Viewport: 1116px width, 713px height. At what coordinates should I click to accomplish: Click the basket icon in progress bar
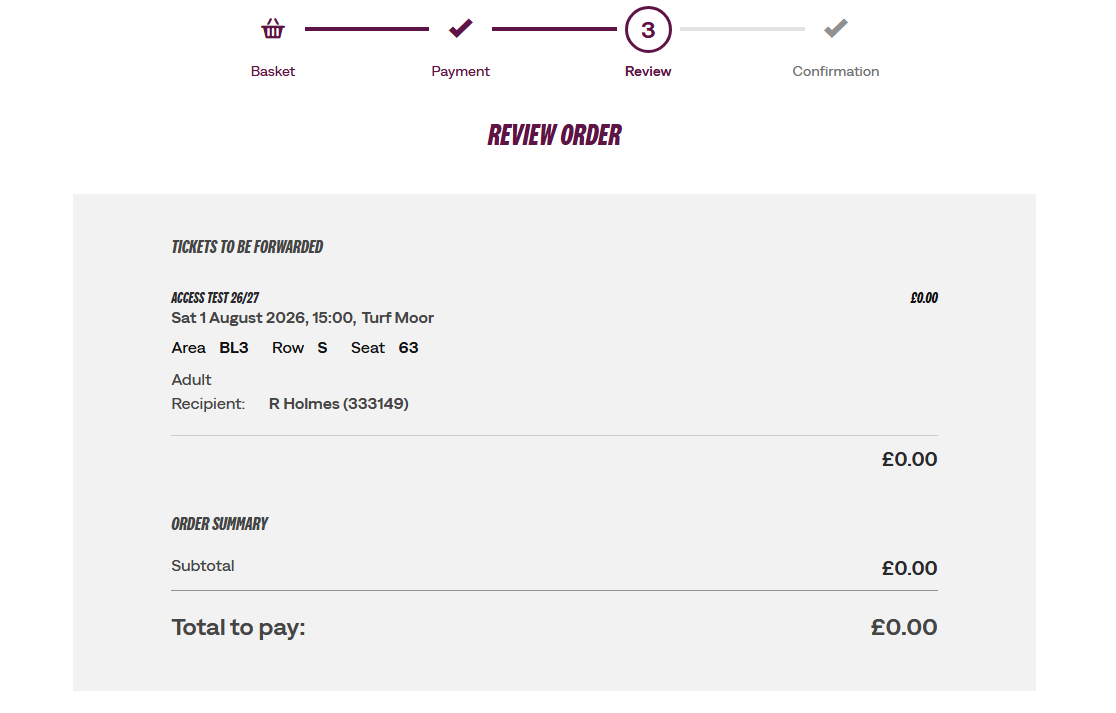[273, 28]
